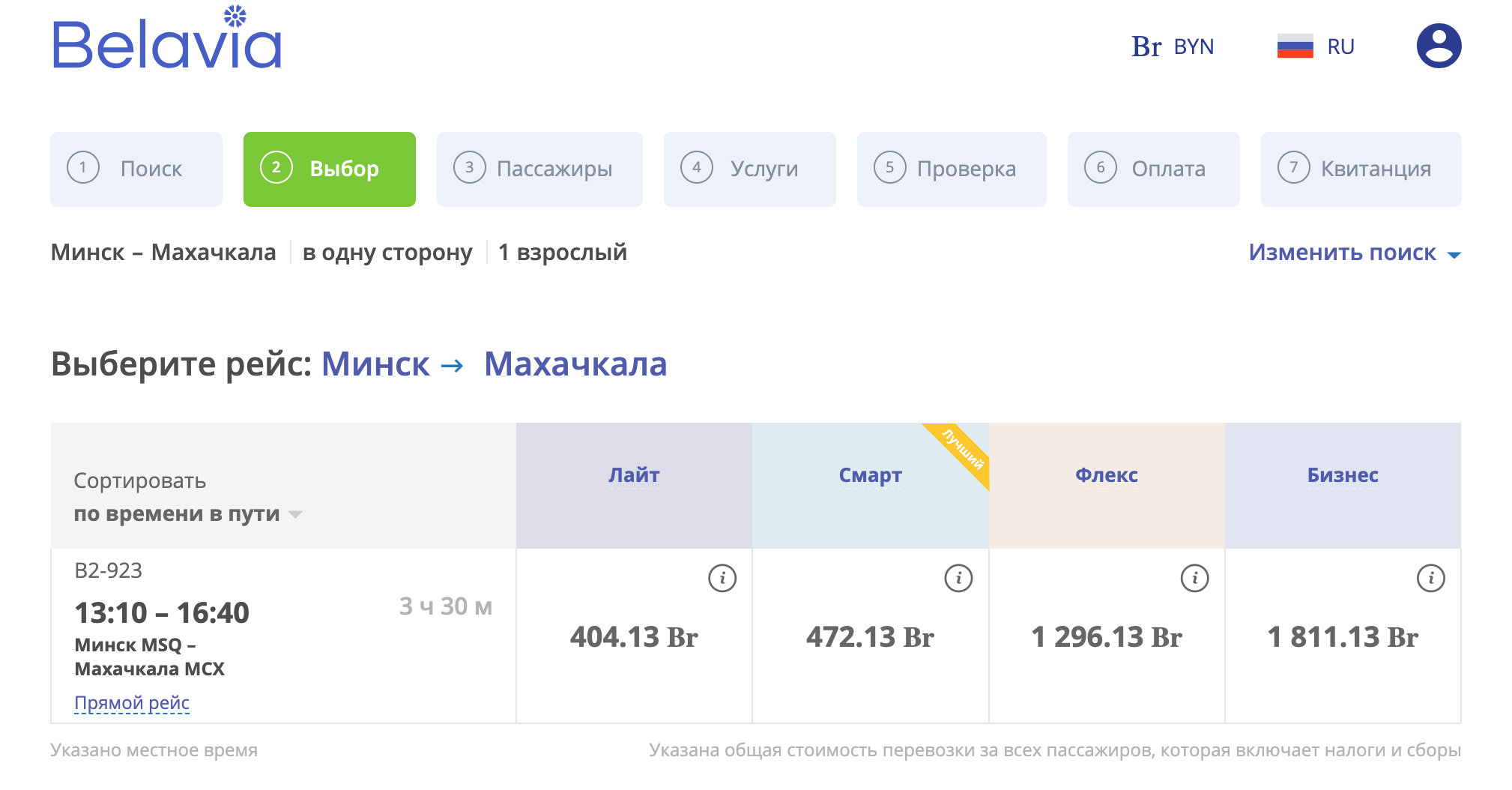Click the Минск MSQ – Махачкала MCX route

tap(150, 657)
